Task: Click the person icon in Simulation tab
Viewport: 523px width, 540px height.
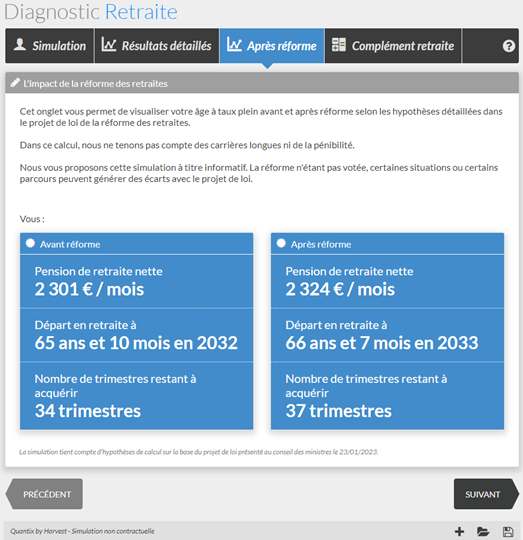Action: [20, 45]
